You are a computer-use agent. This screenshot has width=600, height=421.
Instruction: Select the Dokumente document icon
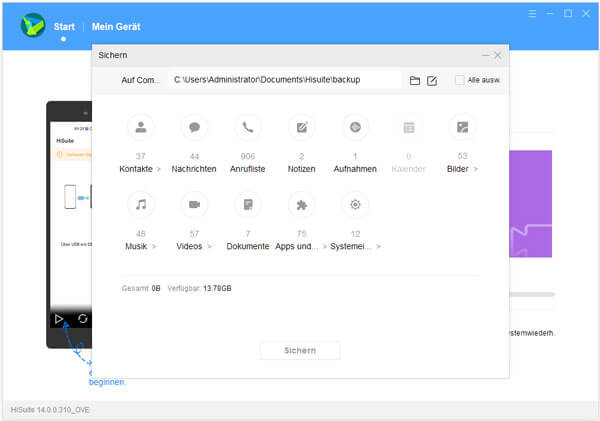[x=248, y=204]
